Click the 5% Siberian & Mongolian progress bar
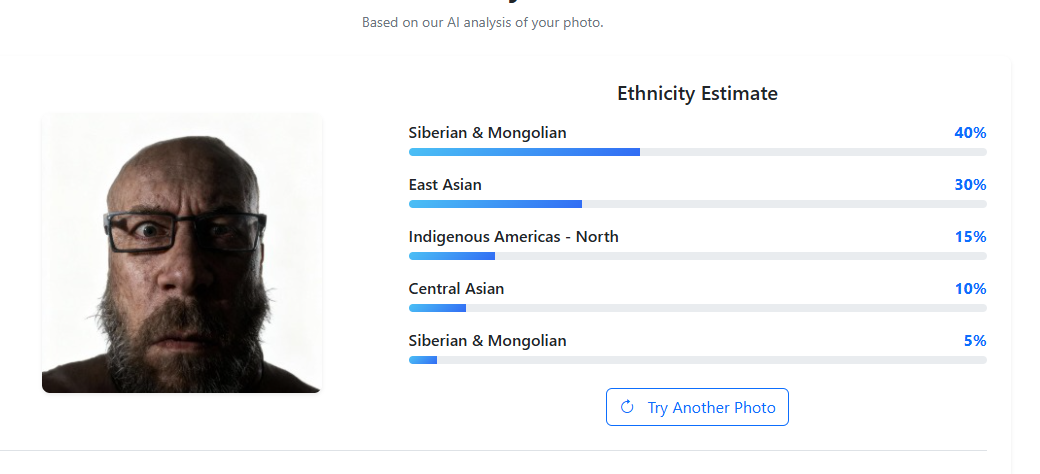This screenshot has height=474, width=1040. click(x=697, y=360)
